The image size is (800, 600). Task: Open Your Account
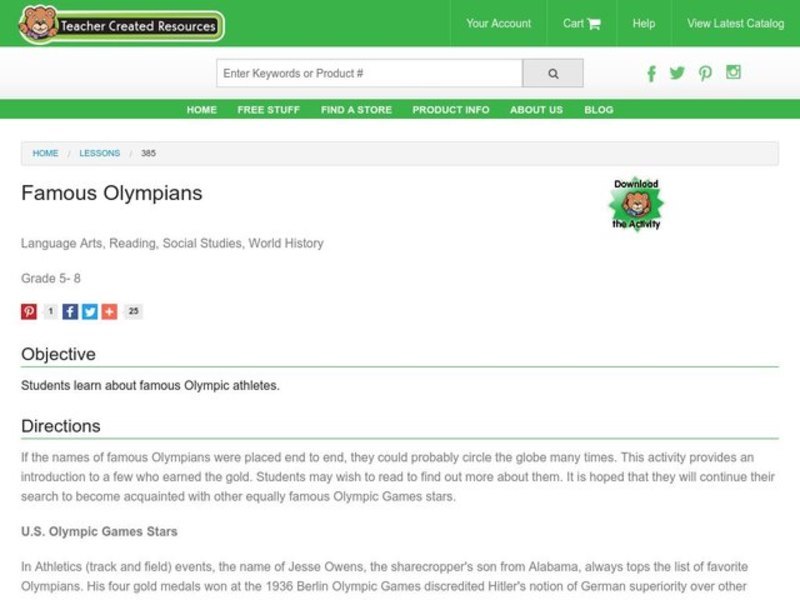499,23
